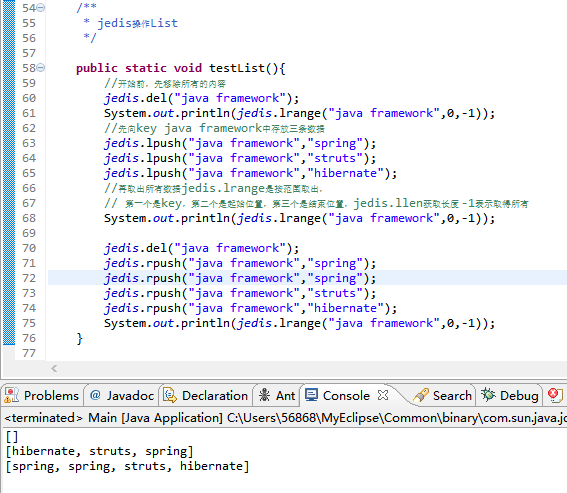Click the Javadoc @ icon
Screen dimensions: 567x493
coord(95,395)
